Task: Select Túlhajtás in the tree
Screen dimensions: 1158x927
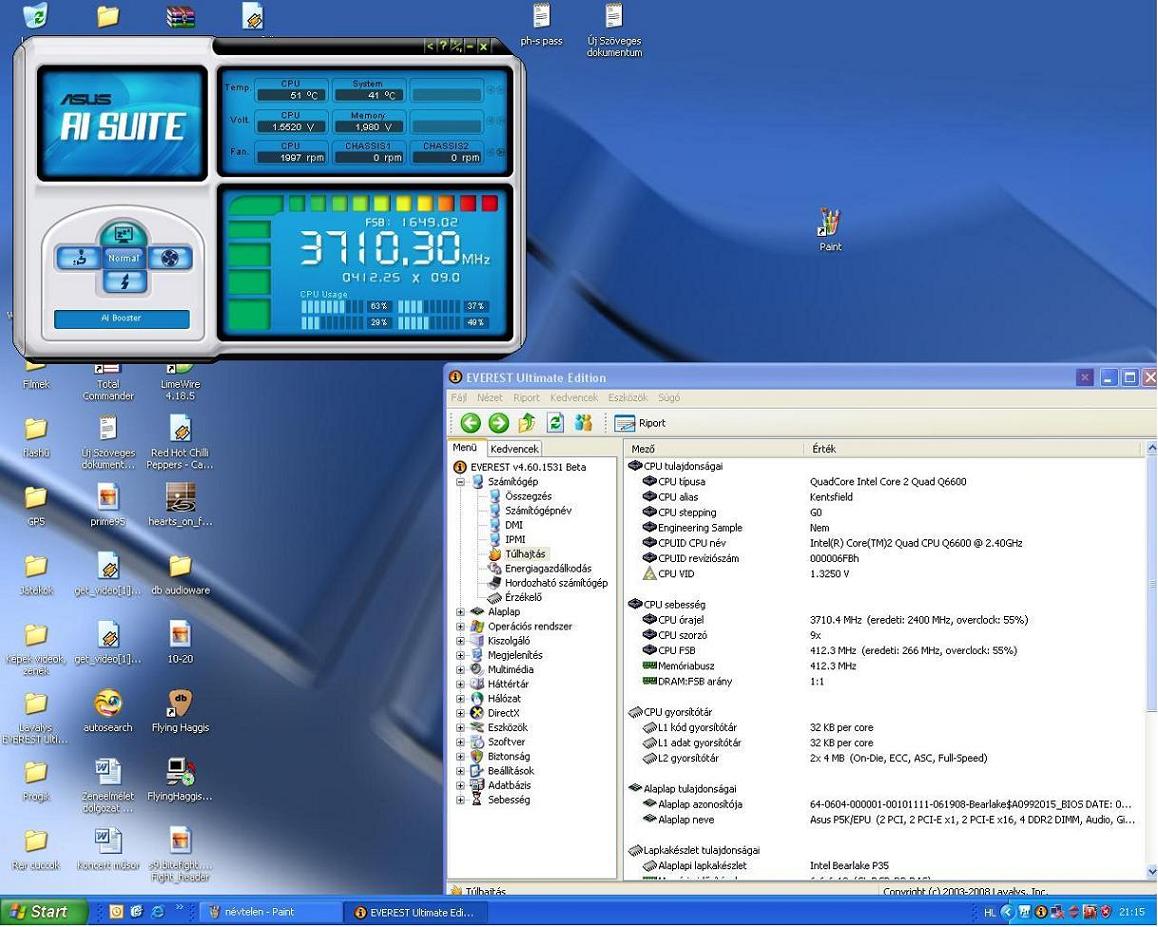Action: click(525, 554)
